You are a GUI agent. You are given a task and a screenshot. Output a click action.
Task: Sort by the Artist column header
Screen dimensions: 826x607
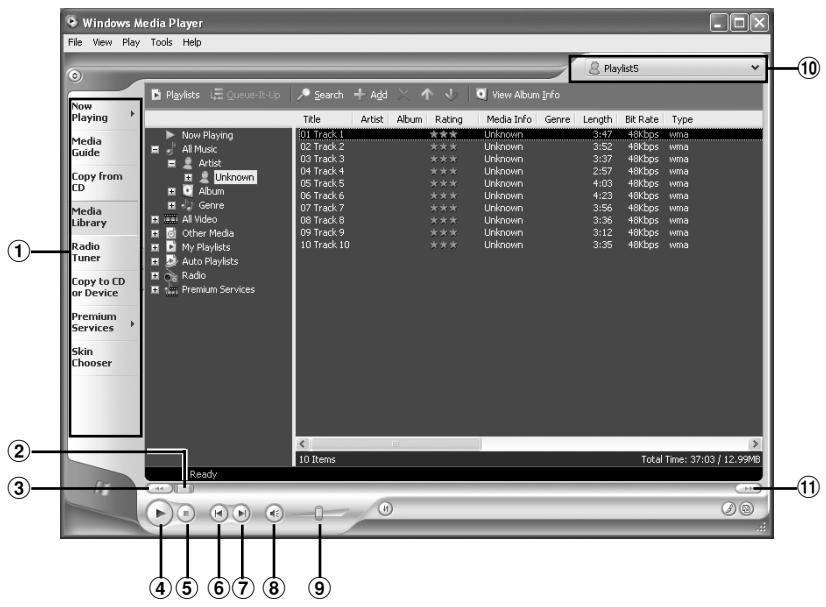pyautogui.click(x=371, y=120)
